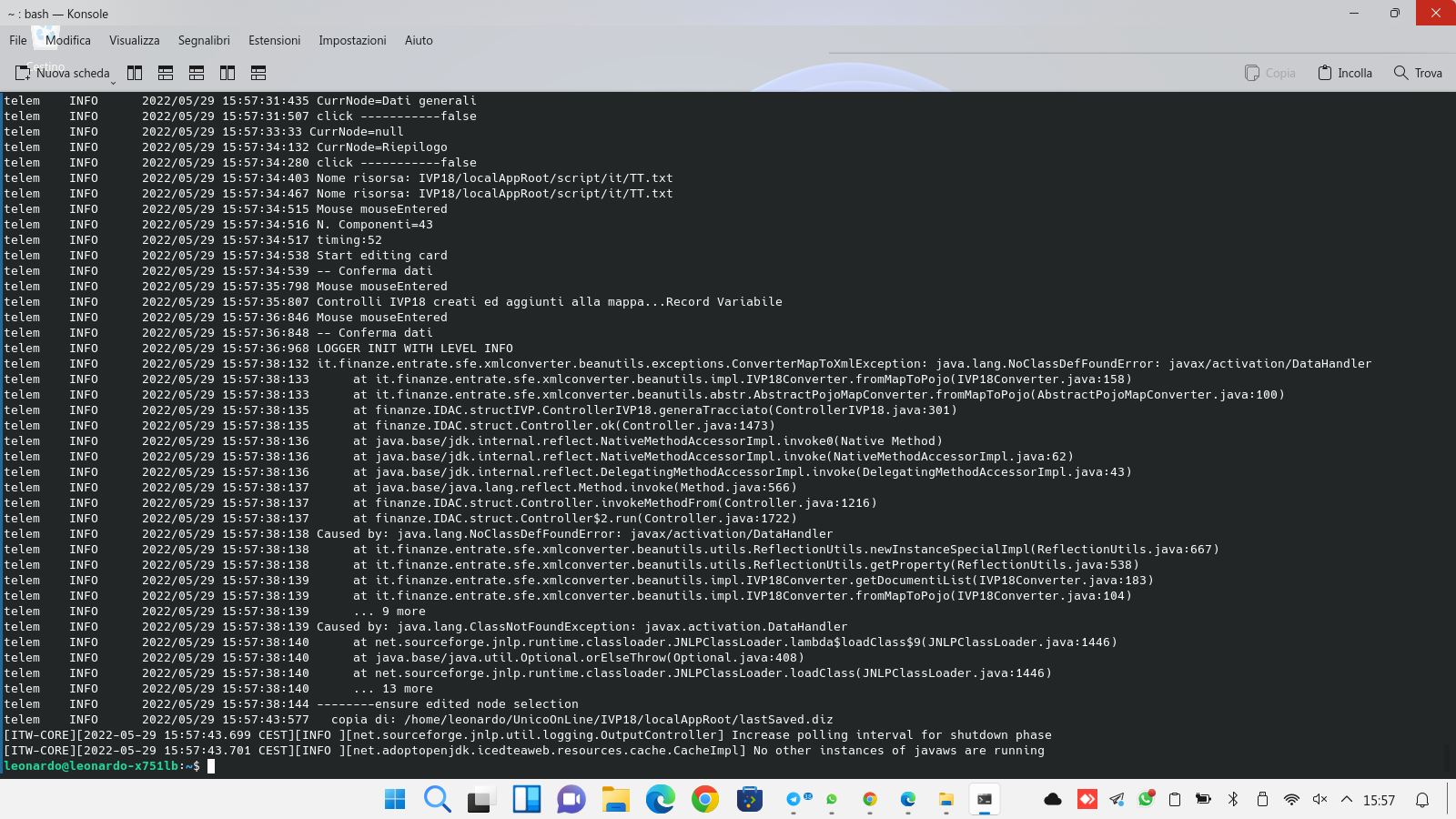Screen dimensions: 1456x819
Task: Click the OneDrive cloud tray icon
Action: coord(1053,800)
